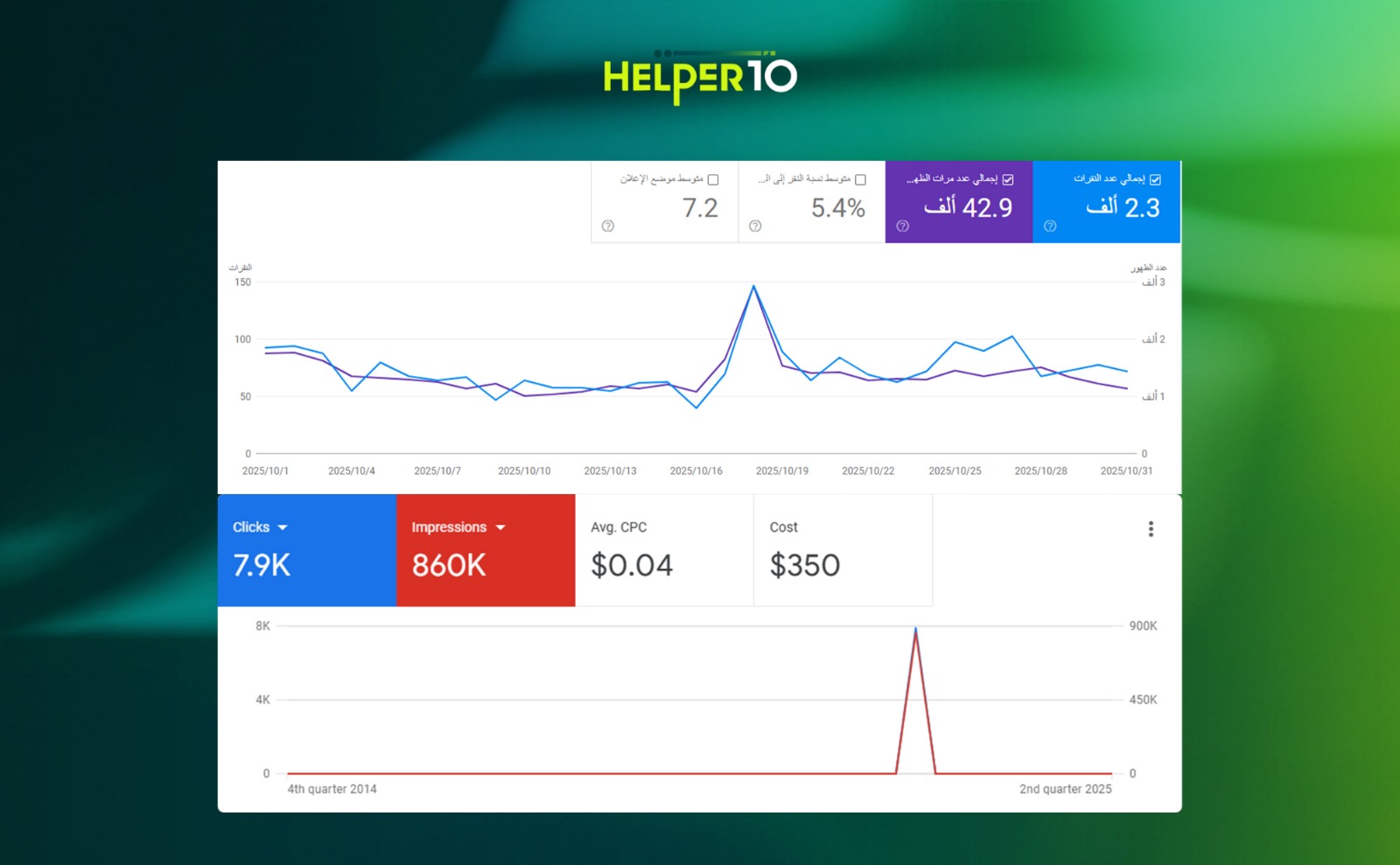The width and height of the screenshot is (1400, 865).
Task: Uncheck the total impressions checkbox (42.9 ألف)
Action: point(1008,179)
